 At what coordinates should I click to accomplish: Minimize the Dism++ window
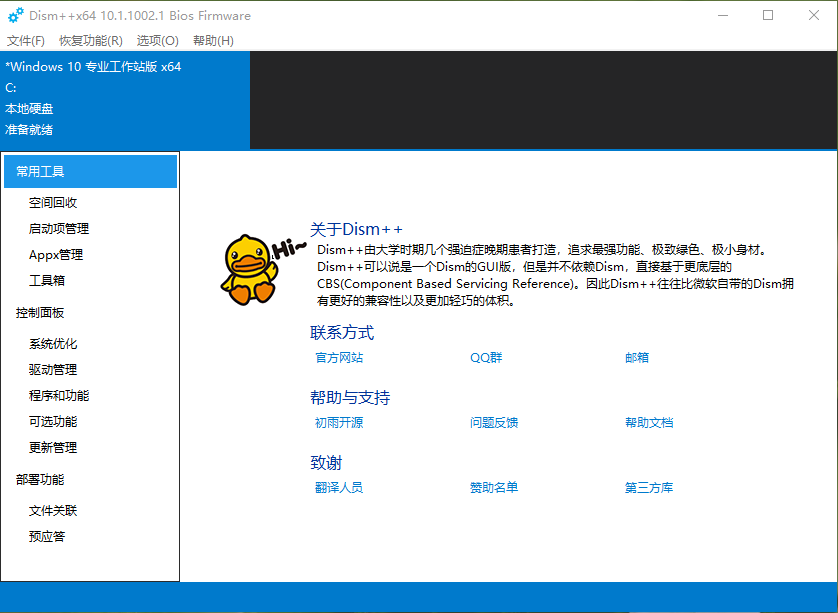[723, 15]
